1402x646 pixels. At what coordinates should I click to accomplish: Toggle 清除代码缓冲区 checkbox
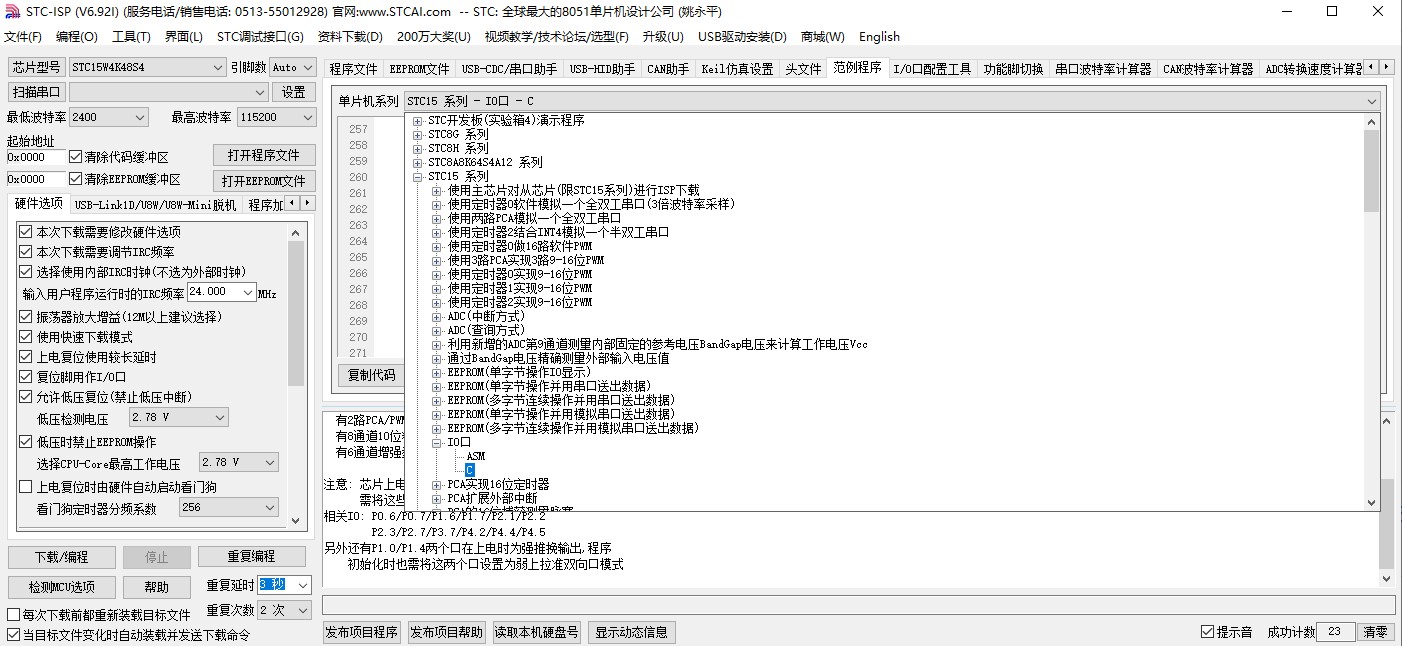pyautogui.click(x=76, y=157)
